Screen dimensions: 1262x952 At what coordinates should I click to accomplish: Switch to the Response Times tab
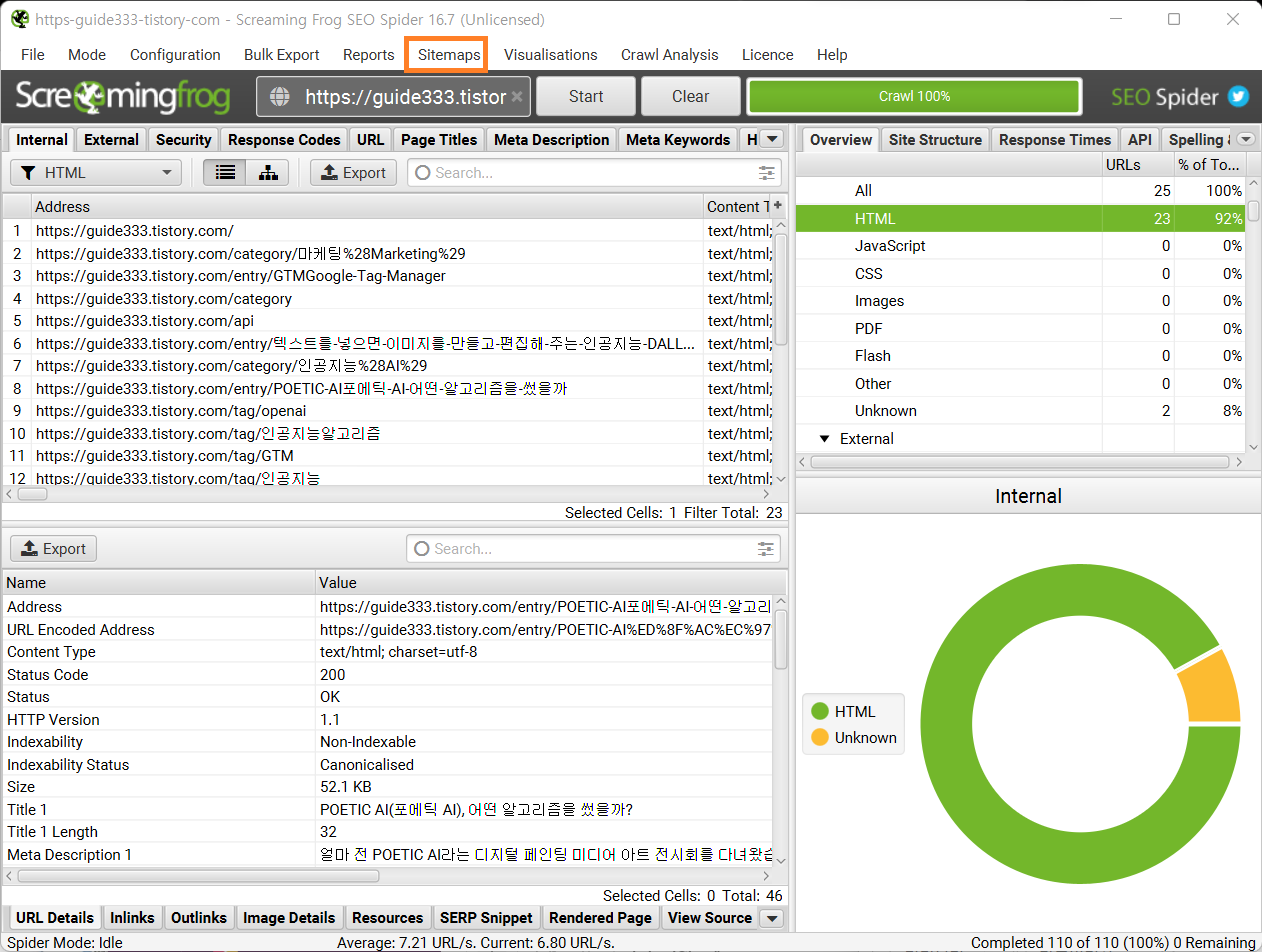pyautogui.click(x=1055, y=140)
